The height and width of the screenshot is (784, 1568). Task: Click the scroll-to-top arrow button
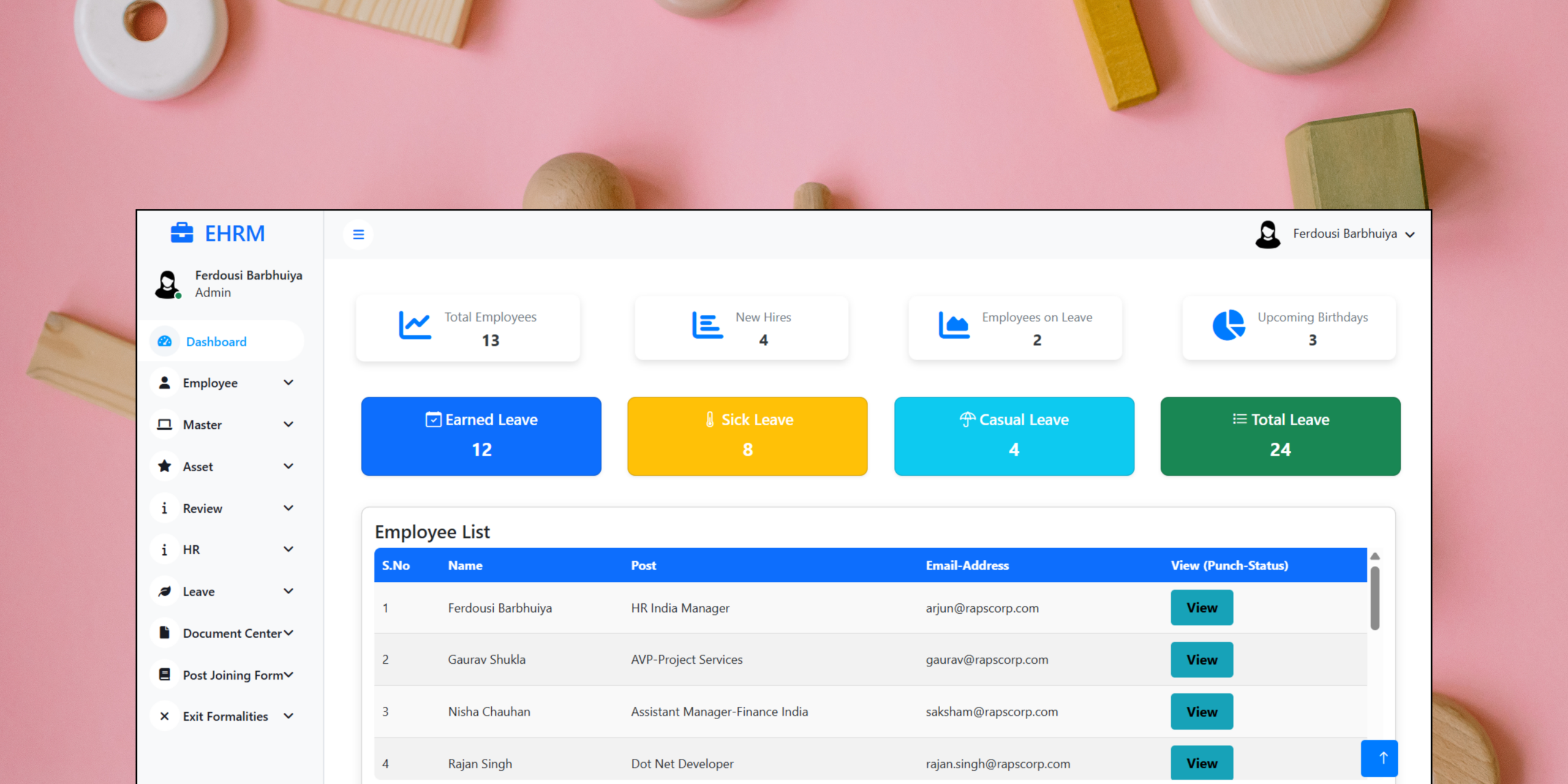[1379, 758]
